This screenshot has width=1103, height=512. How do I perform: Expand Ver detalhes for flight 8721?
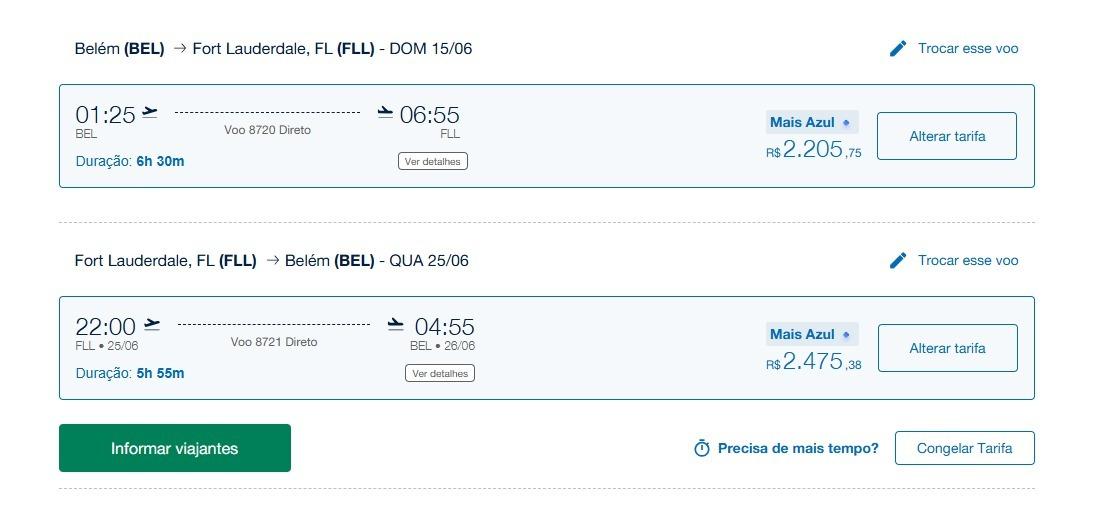pyautogui.click(x=440, y=373)
